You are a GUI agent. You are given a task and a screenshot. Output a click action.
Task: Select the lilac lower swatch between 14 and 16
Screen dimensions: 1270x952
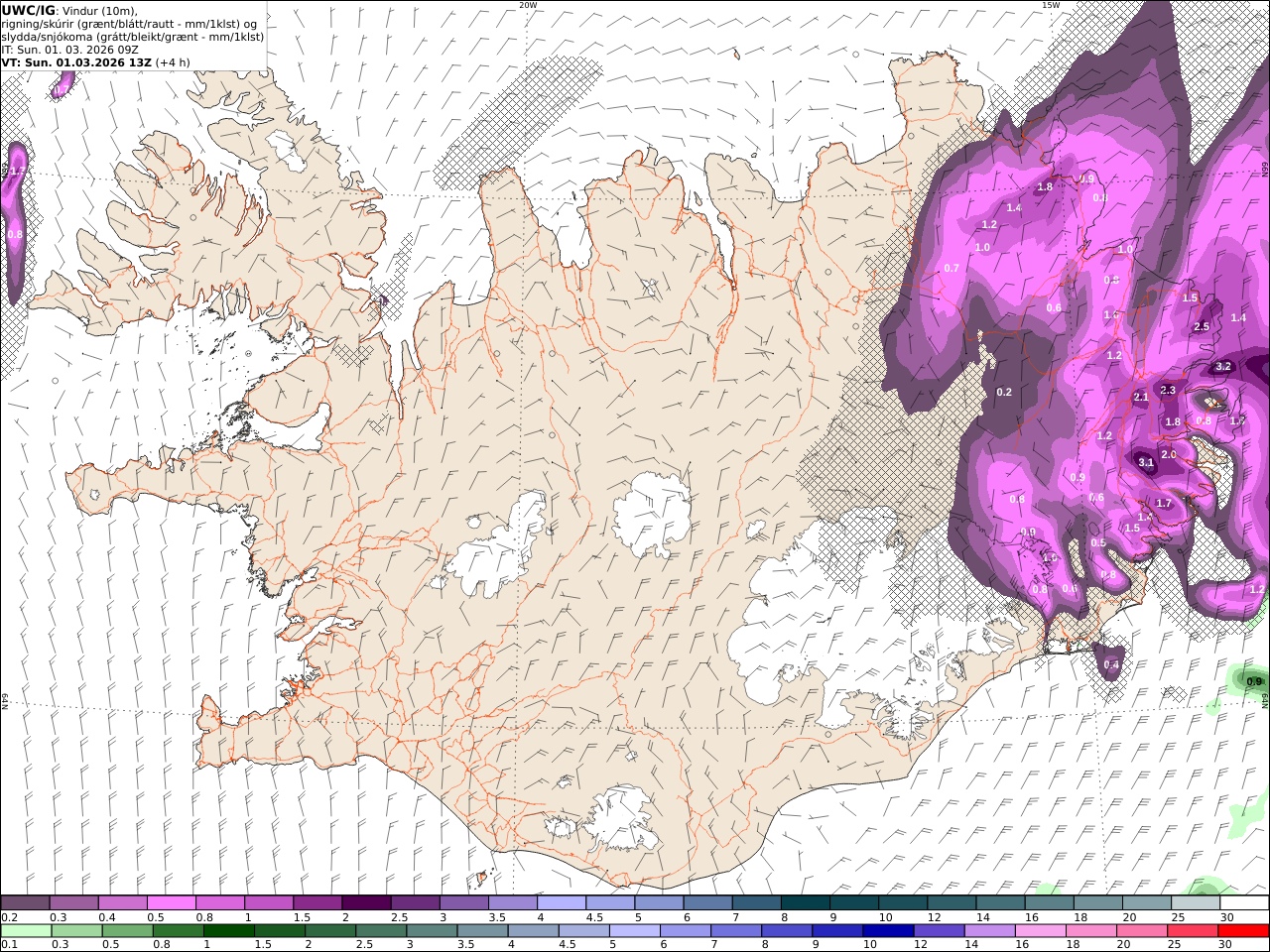988,930
